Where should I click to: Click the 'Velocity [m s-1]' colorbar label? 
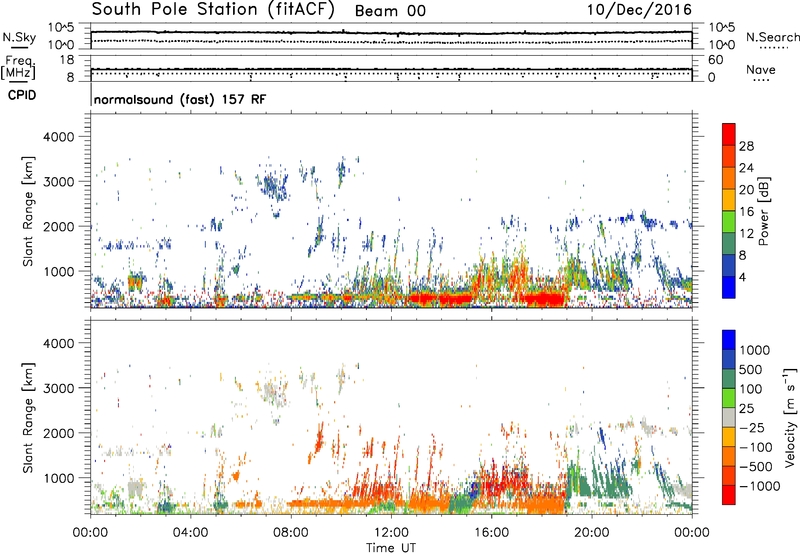point(790,418)
